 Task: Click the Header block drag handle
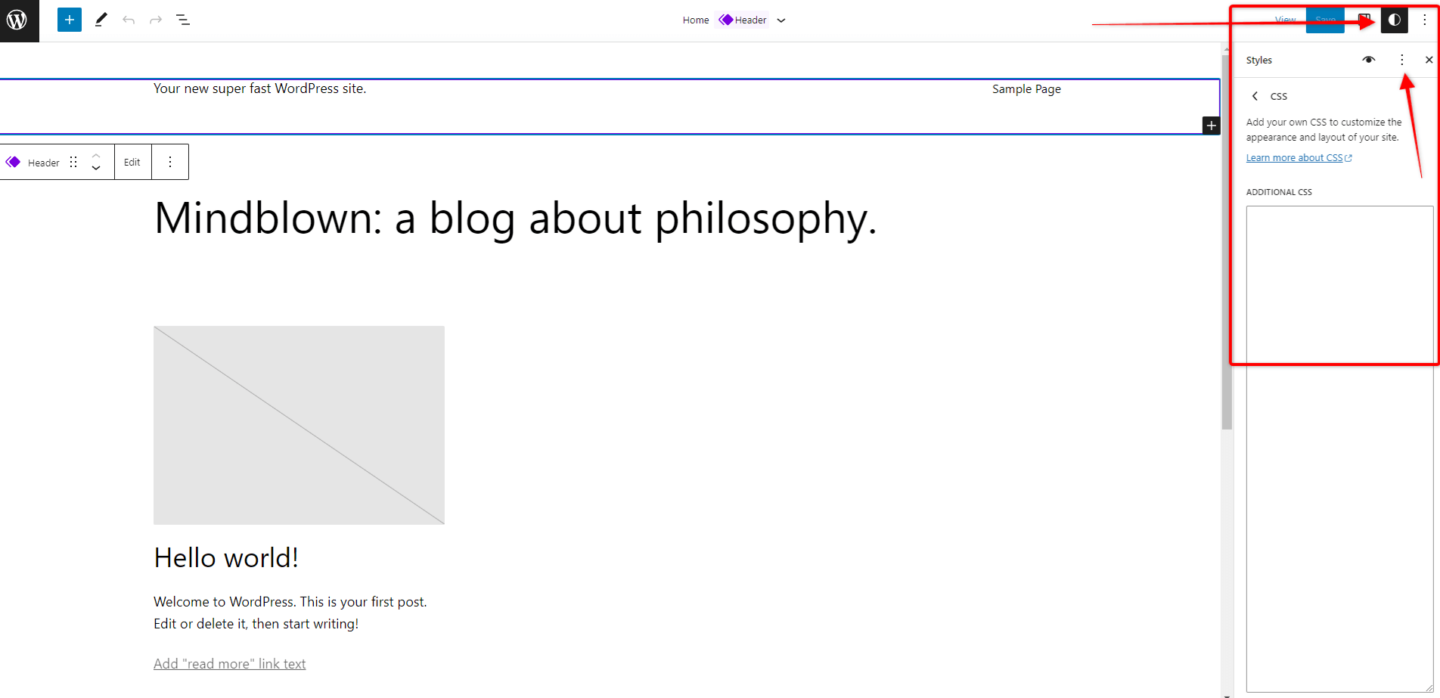[73, 162]
